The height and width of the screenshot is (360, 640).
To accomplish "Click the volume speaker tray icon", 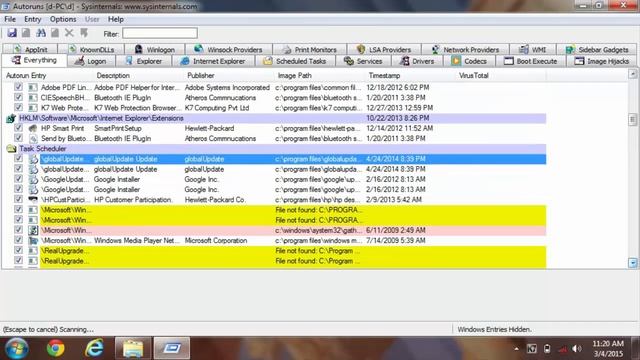I will 577,349.
